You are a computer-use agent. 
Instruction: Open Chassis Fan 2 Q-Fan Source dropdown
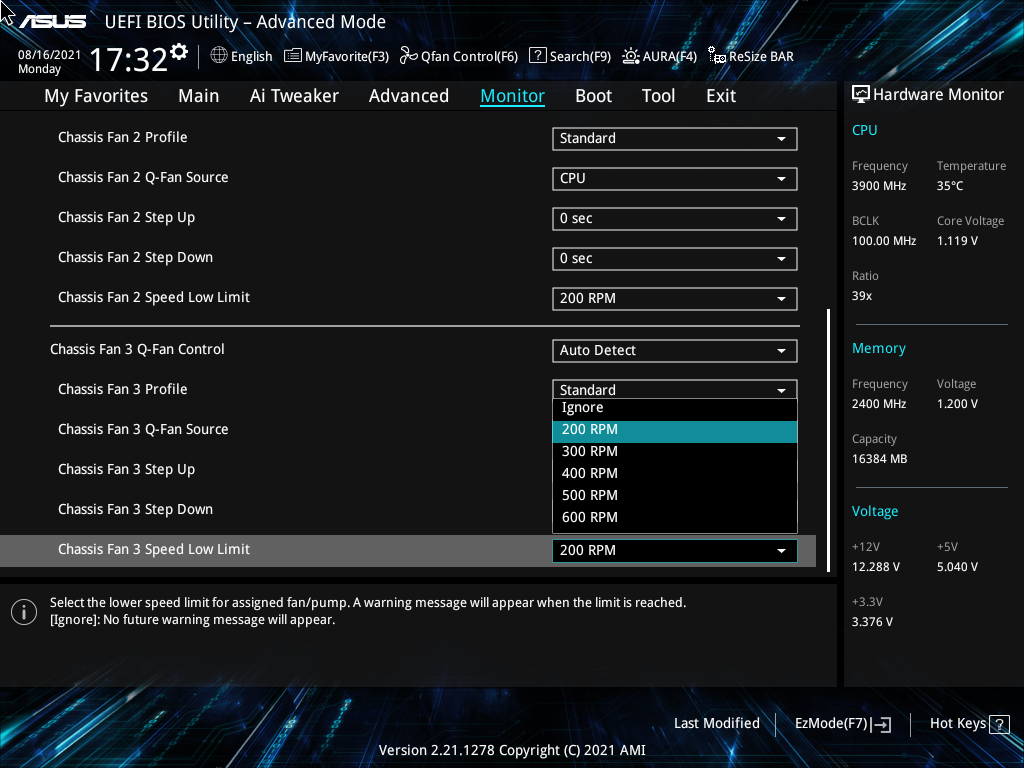675,178
